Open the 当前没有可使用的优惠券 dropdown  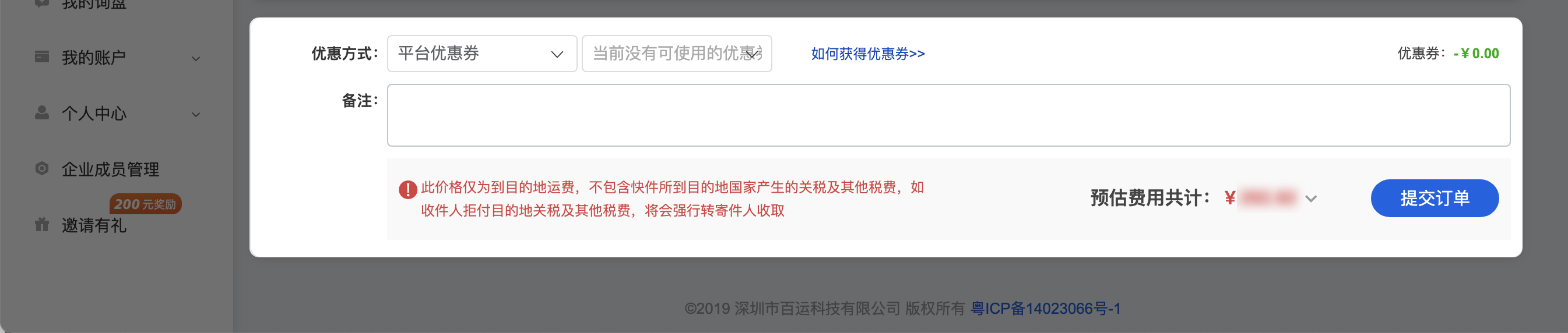pyautogui.click(x=677, y=54)
